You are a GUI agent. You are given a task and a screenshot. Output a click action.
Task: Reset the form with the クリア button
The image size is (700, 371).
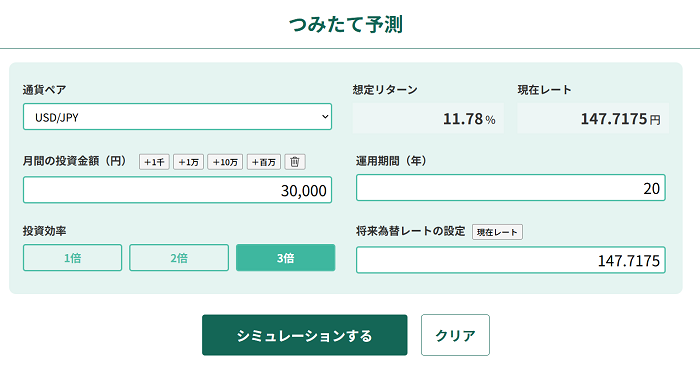tap(455, 335)
